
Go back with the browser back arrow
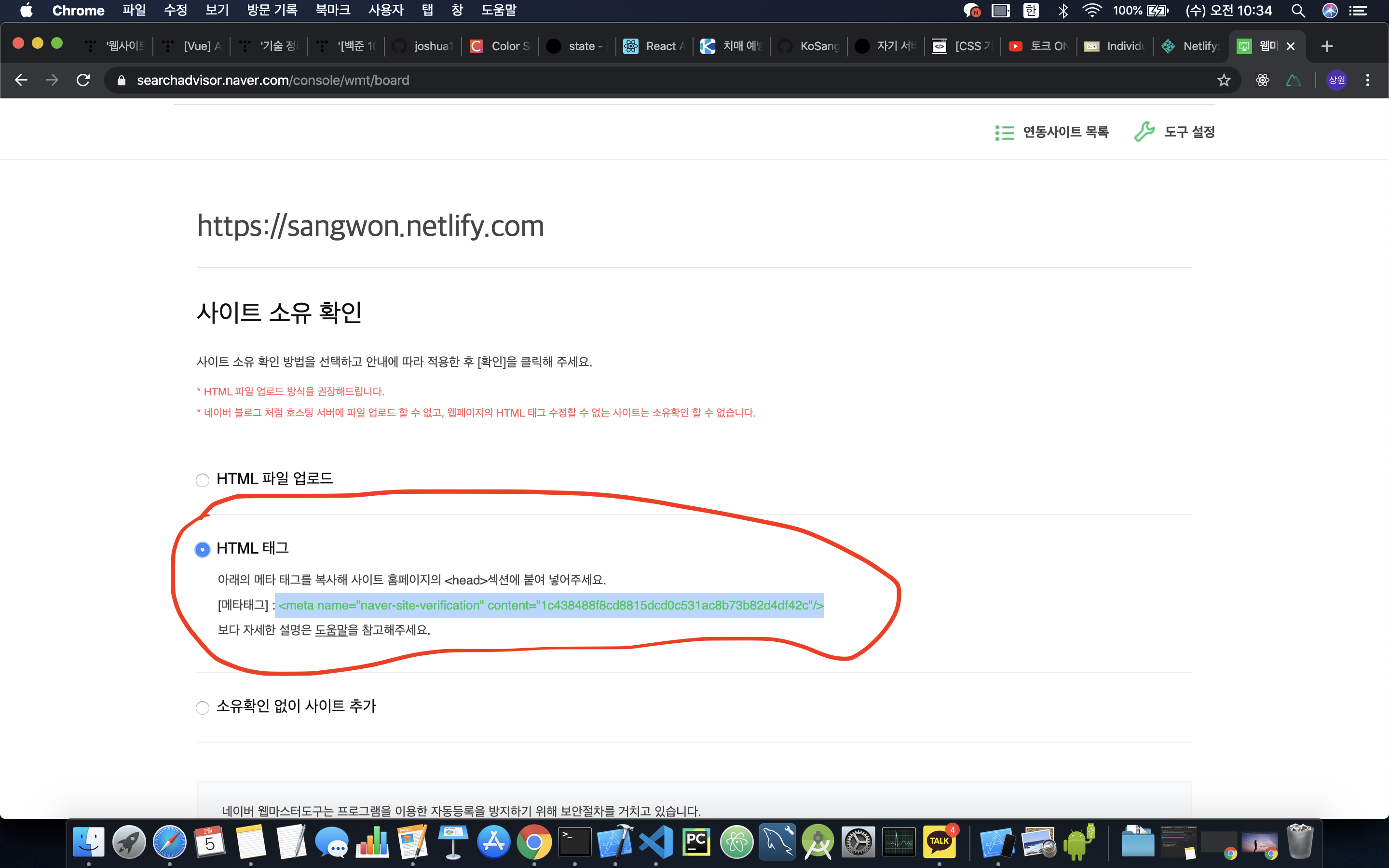(21, 81)
